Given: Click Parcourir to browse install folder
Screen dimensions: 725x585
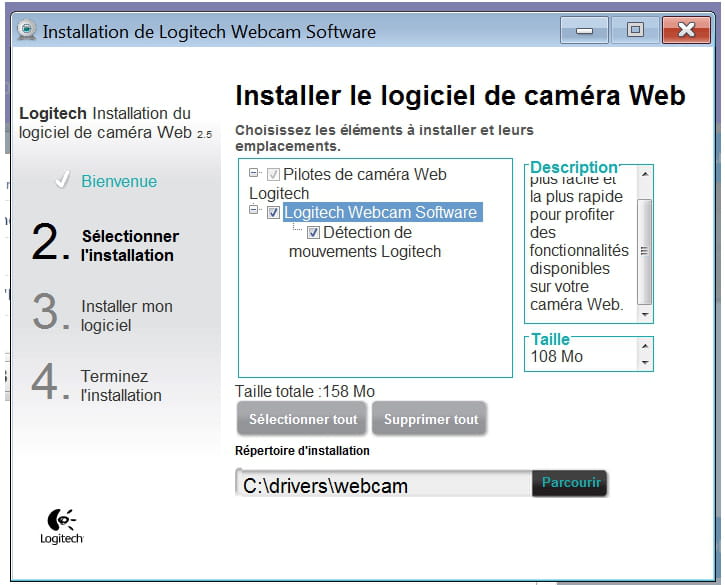Looking at the screenshot, I should (x=570, y=483).
